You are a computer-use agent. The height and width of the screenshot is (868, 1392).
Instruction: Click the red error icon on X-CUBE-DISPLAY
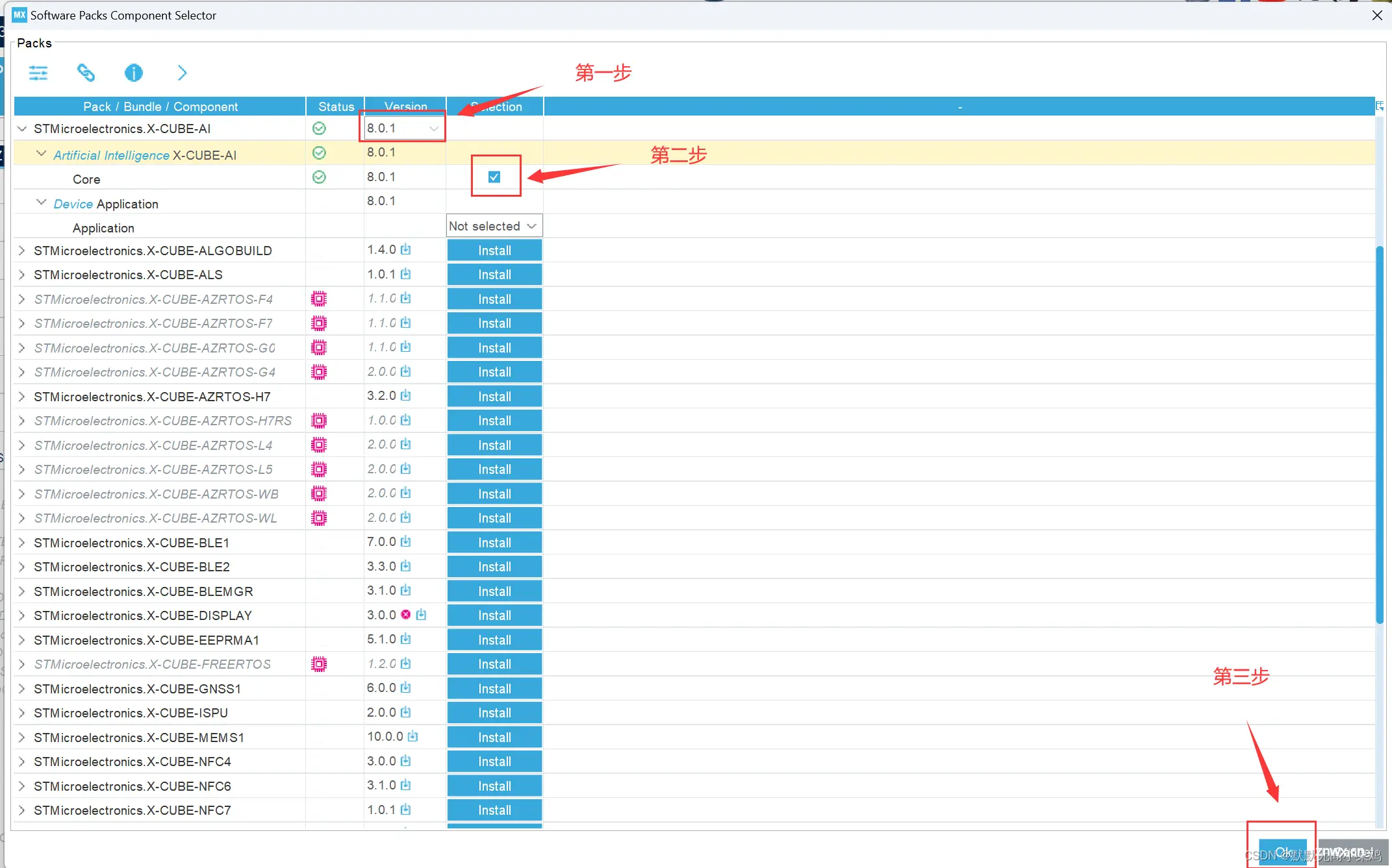pyautogui.click(x=406, y=614)
